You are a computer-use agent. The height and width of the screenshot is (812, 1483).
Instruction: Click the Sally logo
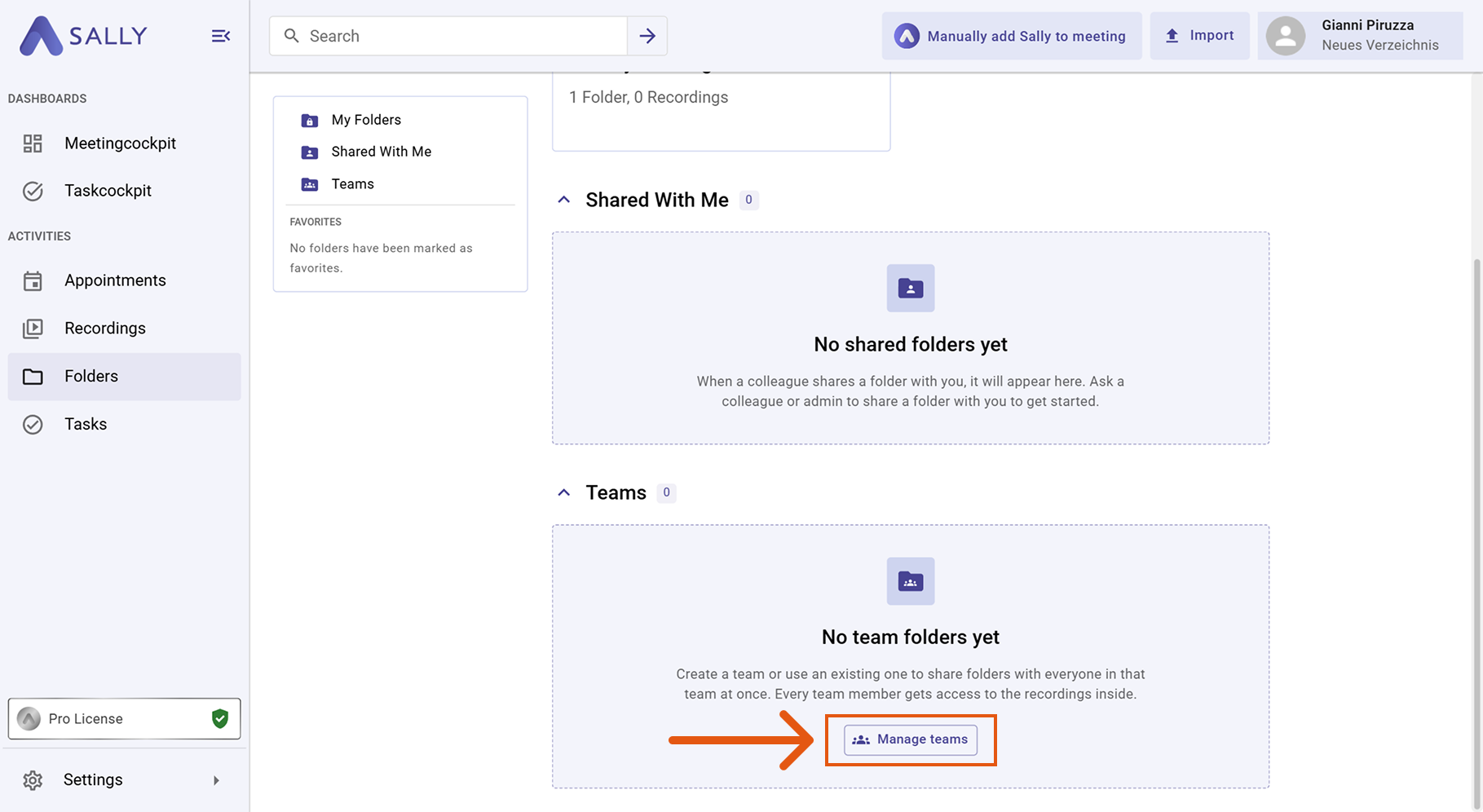point(83,36)
